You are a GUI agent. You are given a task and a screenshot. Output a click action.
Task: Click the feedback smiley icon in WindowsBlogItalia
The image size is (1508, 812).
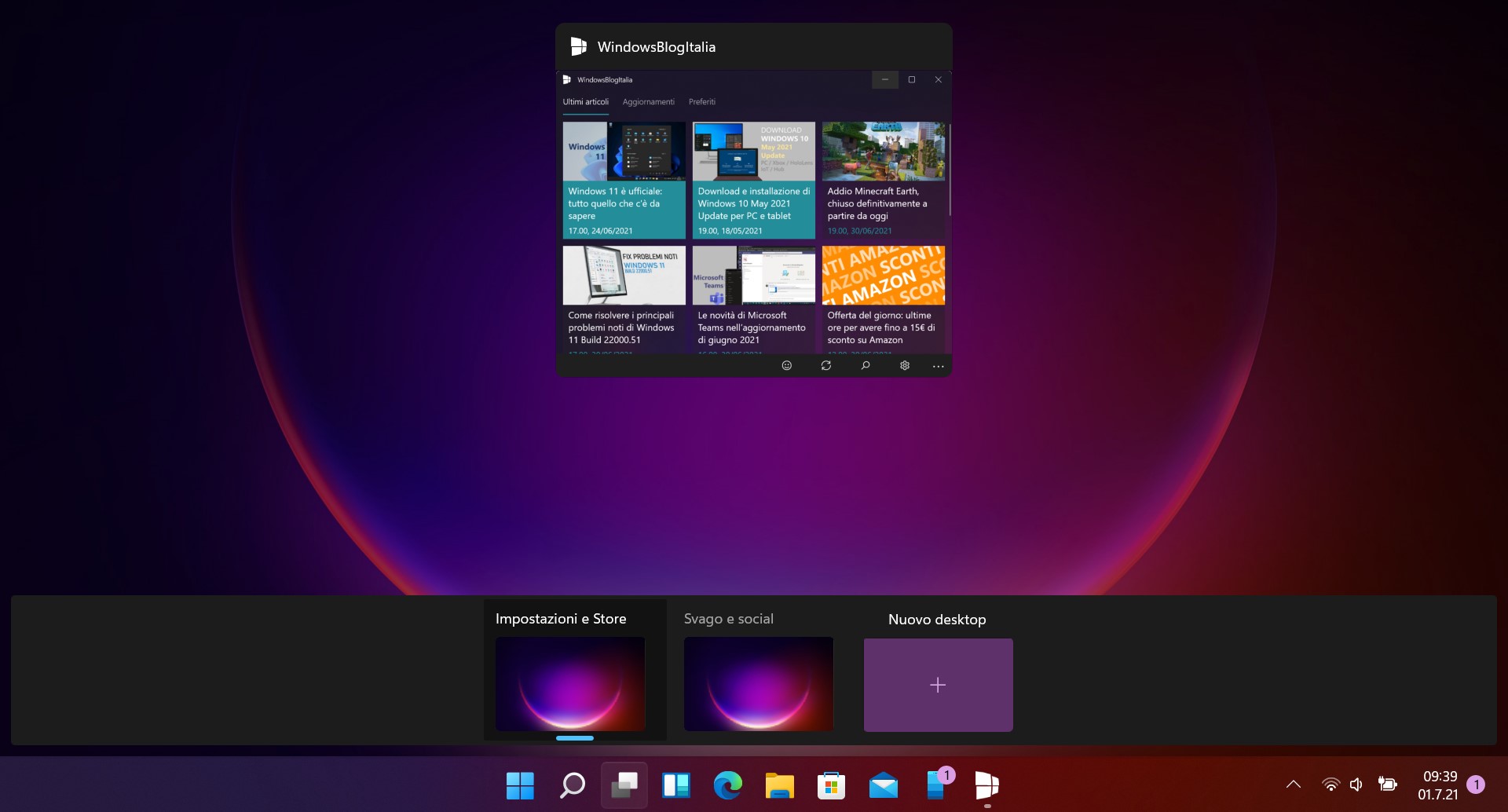point(787,366)
